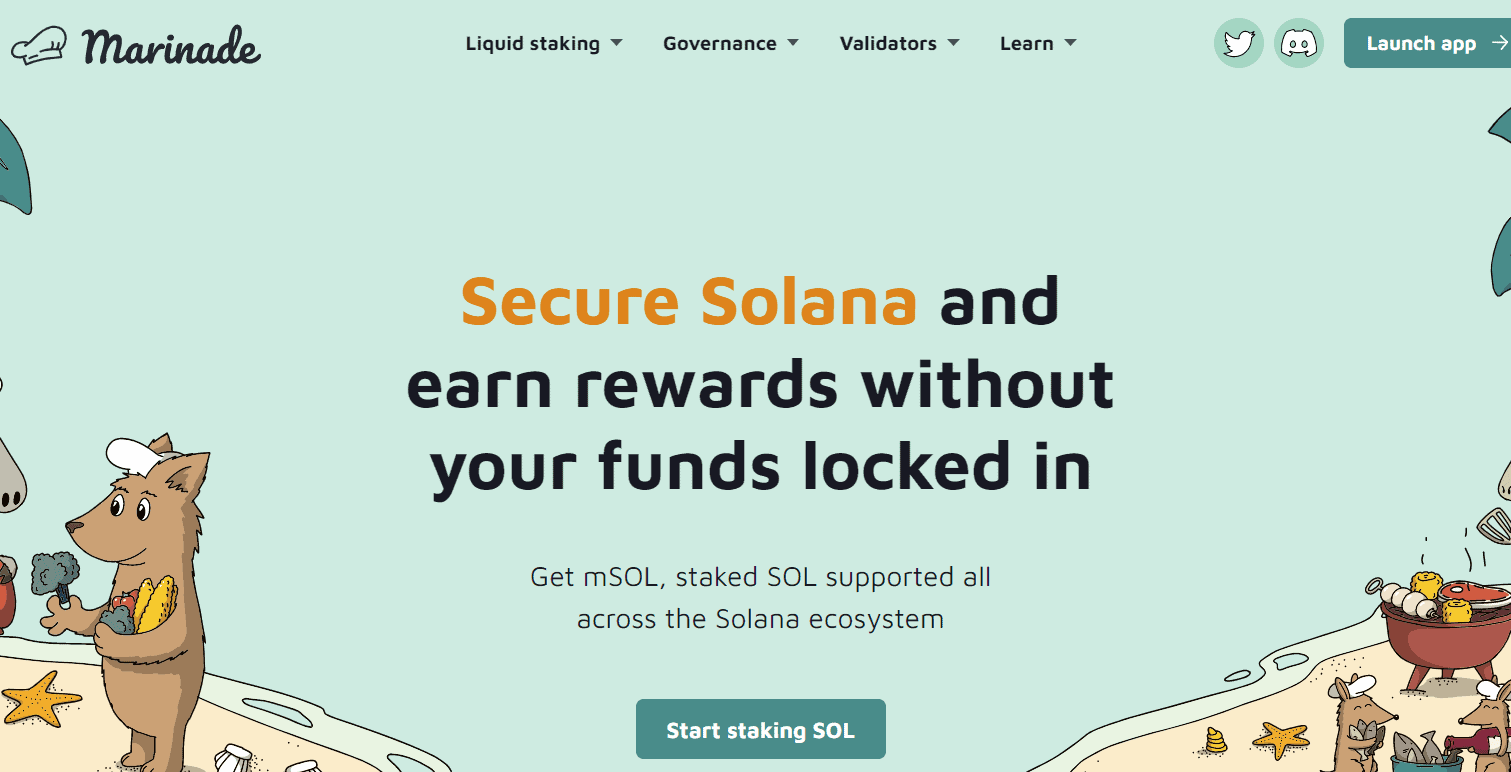Screen dimensions: 1511x772
Task: Expand the Validators dropdown arrow
Action: pyautogui.click(x=953, y=43)
